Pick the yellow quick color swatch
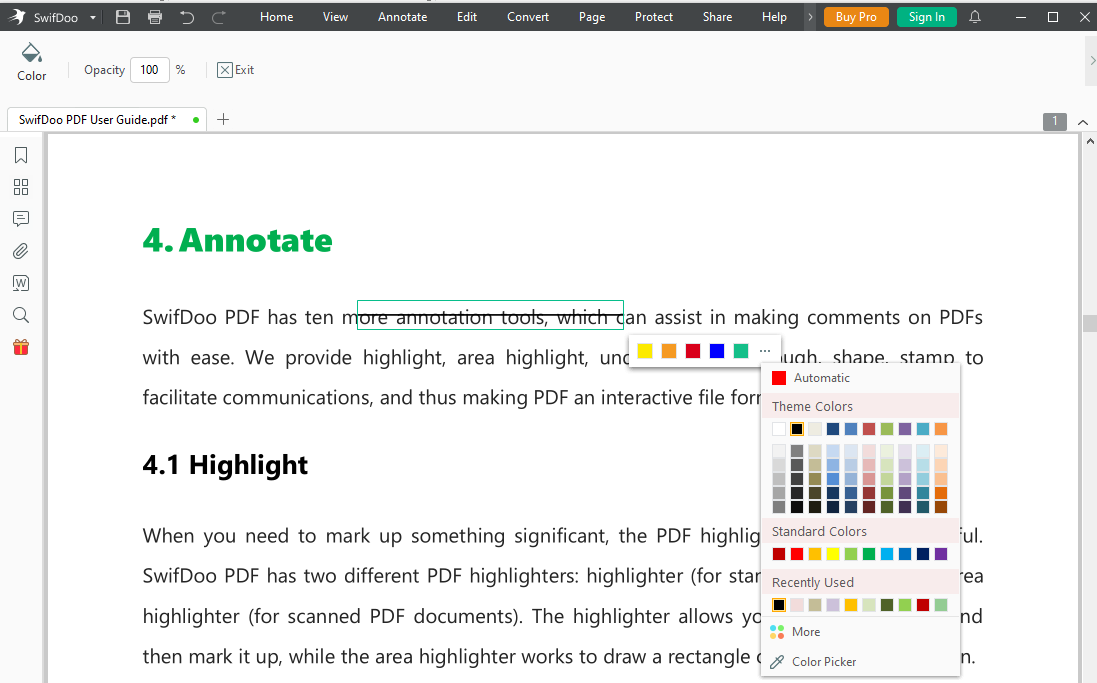The width and height of the screenshot is (1097, 683). (645, 351)
